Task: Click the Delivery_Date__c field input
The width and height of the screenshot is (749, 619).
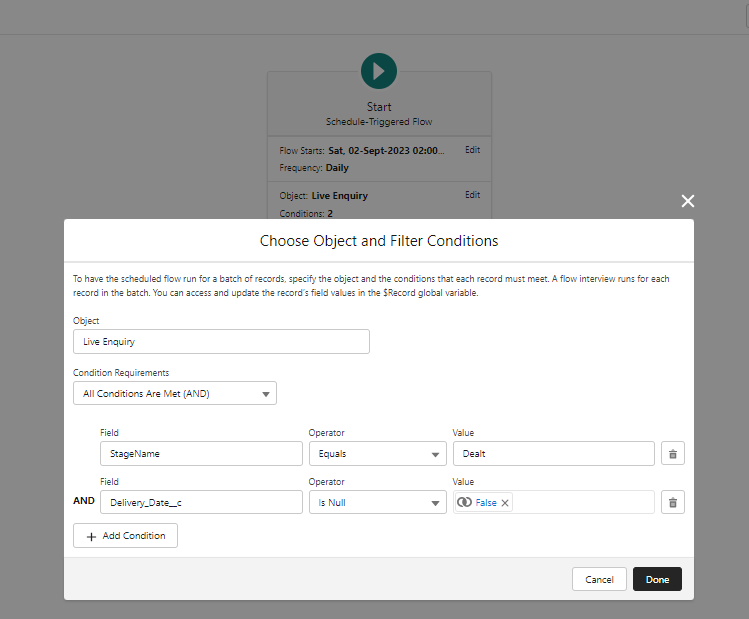Action: tap(201, 503)
